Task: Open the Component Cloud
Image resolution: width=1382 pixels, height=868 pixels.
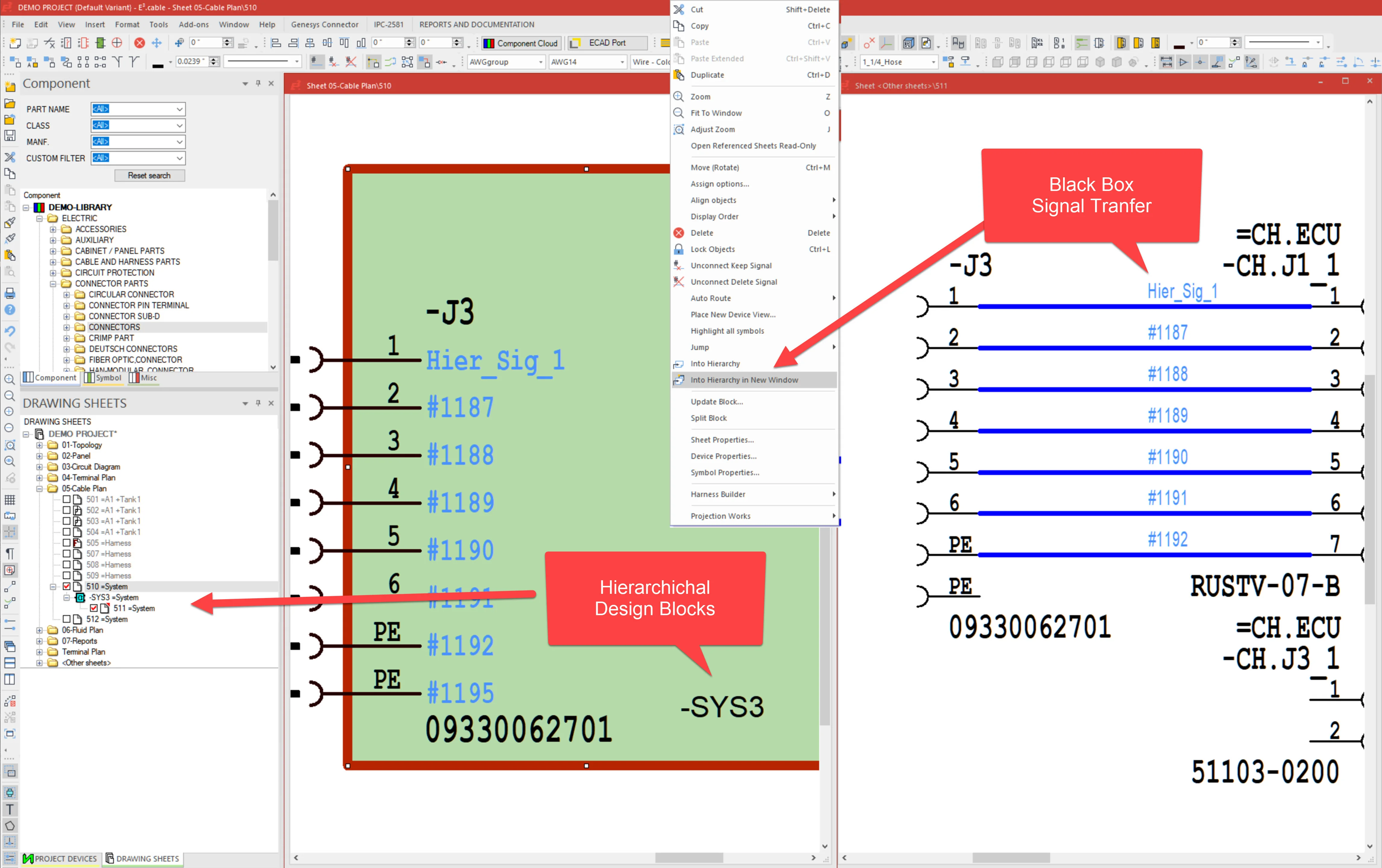Action: point(521,43)
